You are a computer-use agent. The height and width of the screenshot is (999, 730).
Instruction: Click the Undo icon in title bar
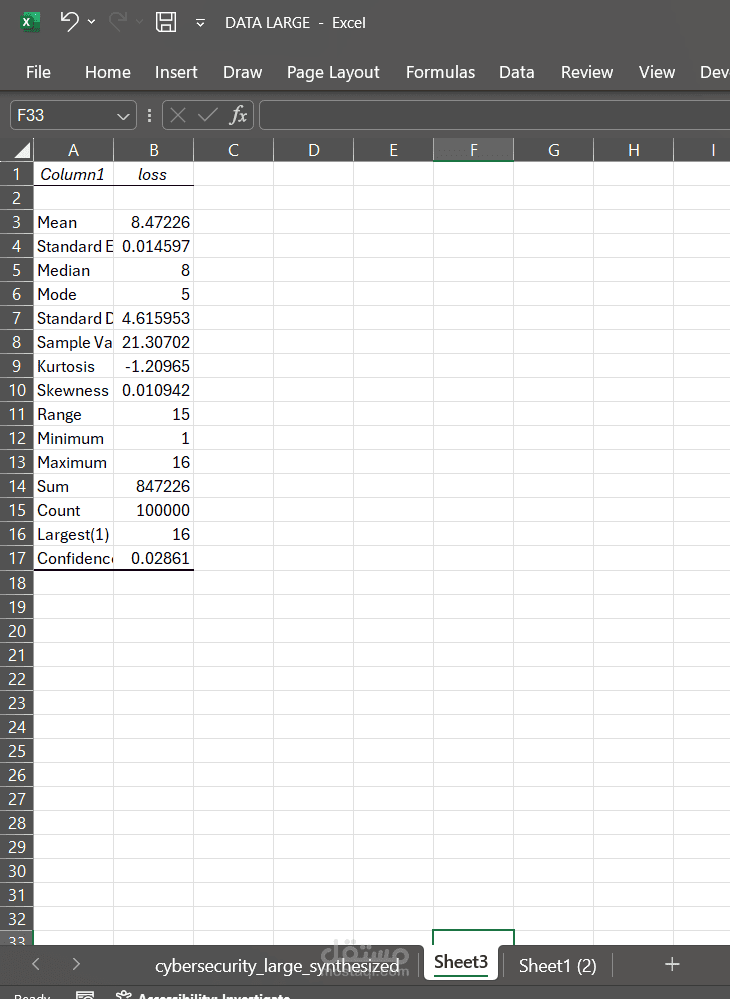coord(69,22)
